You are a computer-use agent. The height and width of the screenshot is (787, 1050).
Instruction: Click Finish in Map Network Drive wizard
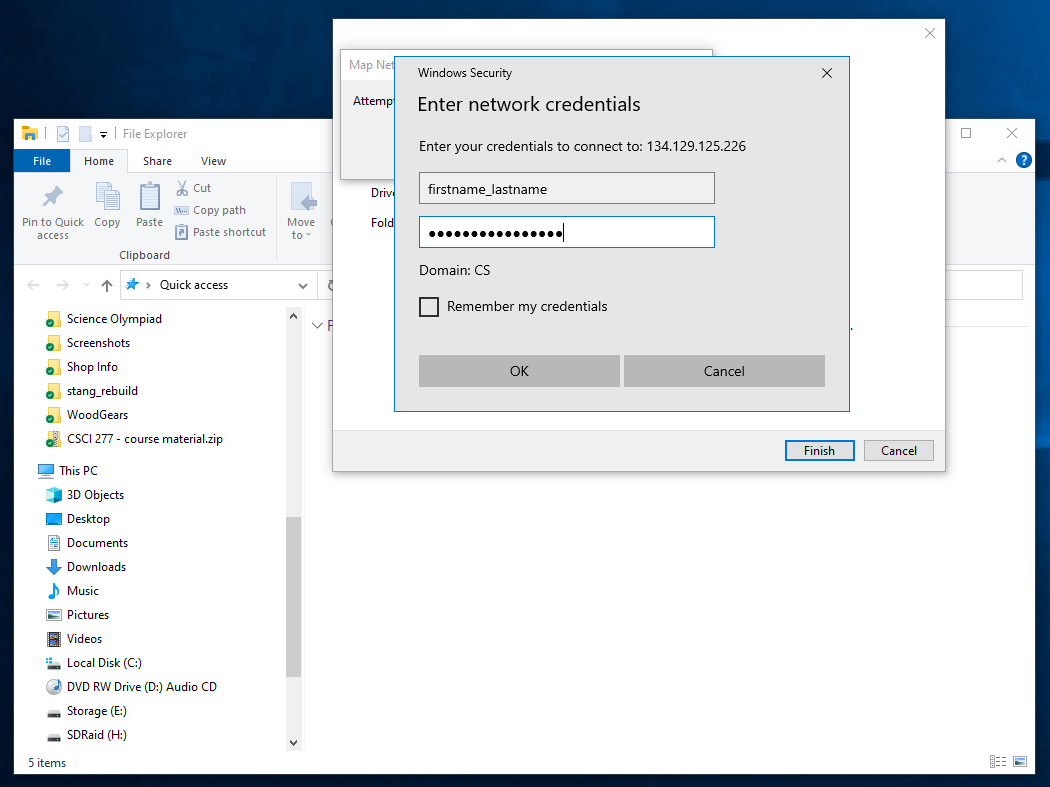coord(819,451)
